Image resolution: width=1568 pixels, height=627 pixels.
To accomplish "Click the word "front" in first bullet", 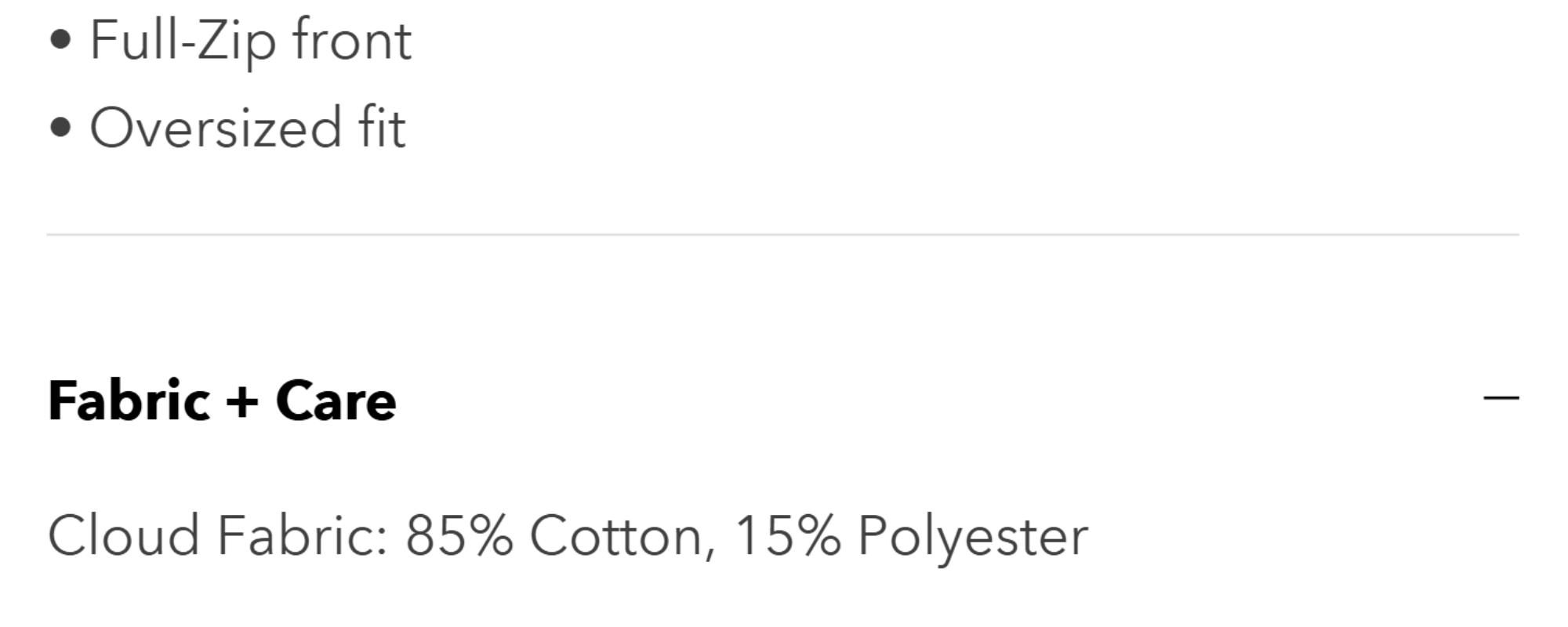I will tap(352, 40).
